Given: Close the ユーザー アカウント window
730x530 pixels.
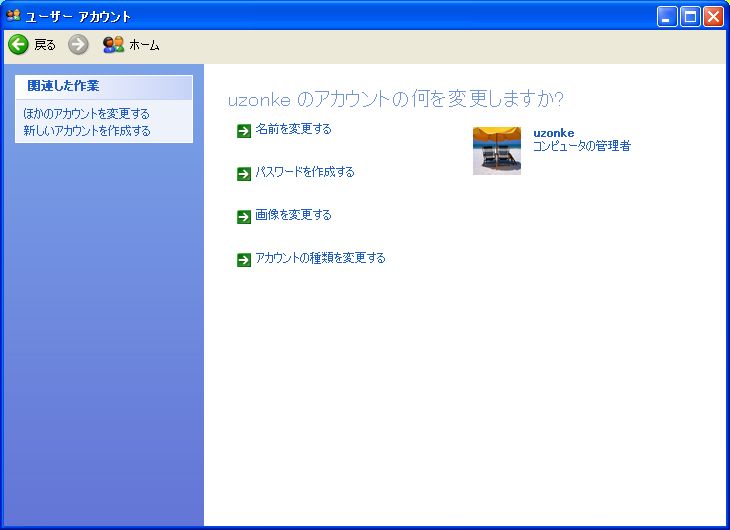Looking at the screenshot, I should click(713, 17).
